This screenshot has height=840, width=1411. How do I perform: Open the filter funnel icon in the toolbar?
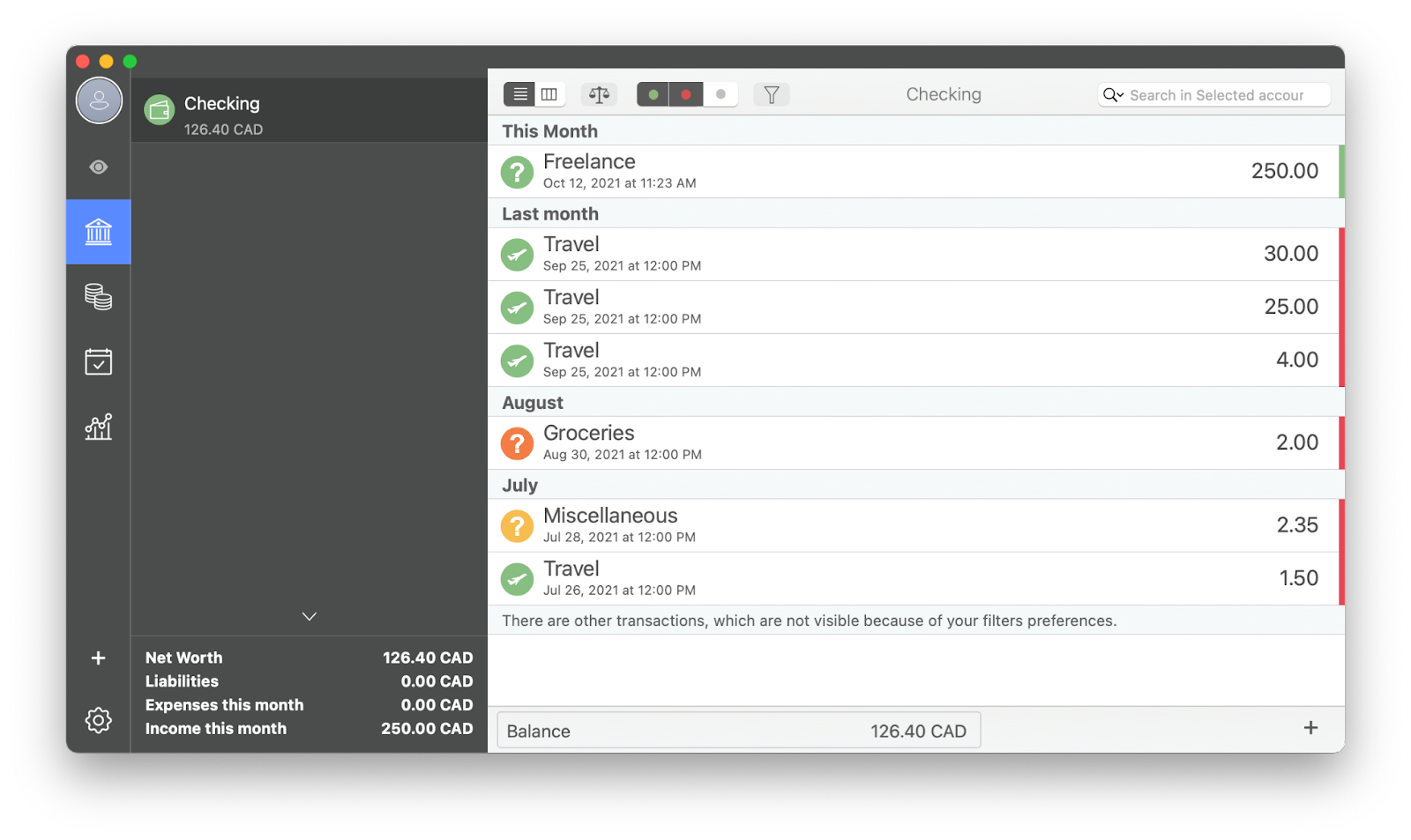click(x=771, y=93)
